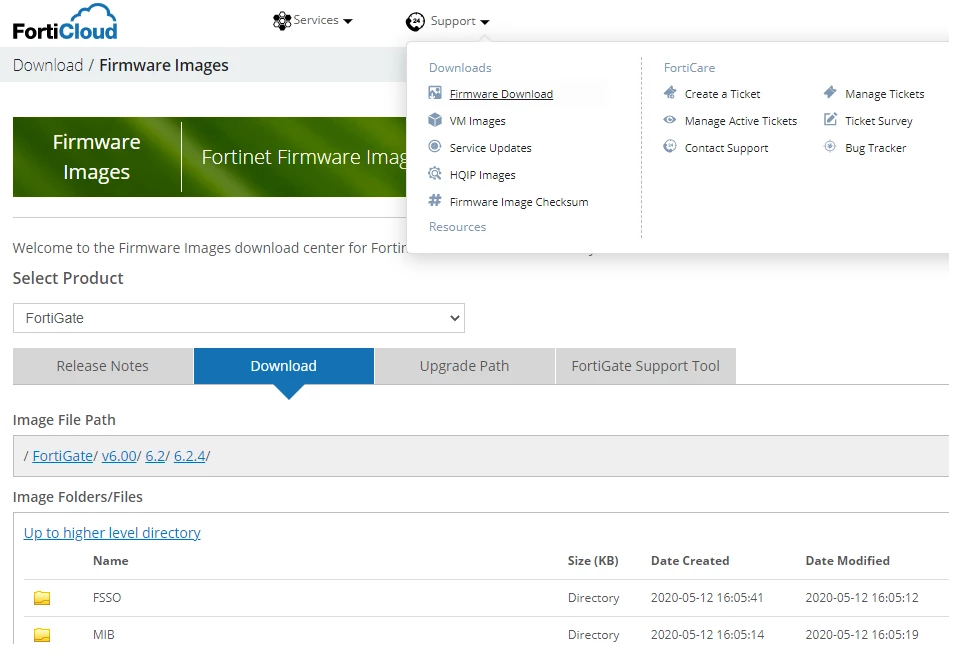Viewport: 956px width, 656px height.
Task: Open the Bug Tracker link
Action: coord(876,148)
